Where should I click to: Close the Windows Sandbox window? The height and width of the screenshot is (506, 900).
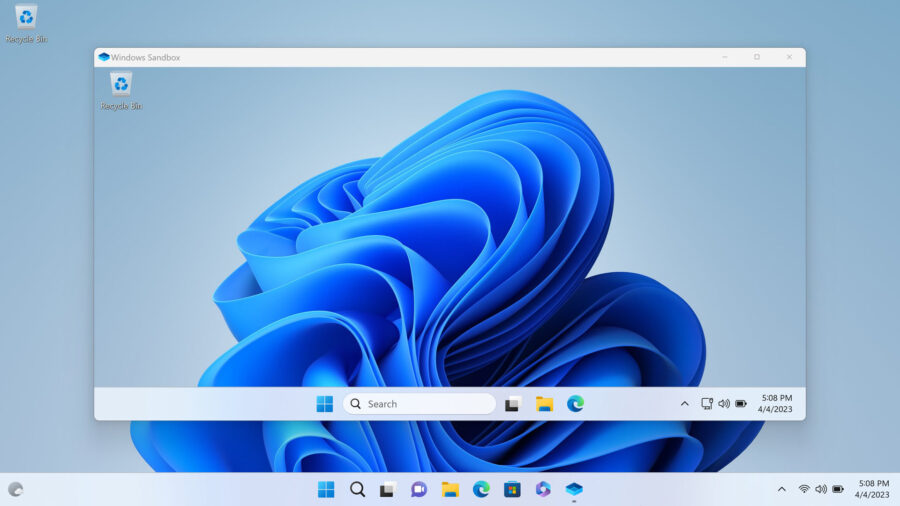coord(789,57)
